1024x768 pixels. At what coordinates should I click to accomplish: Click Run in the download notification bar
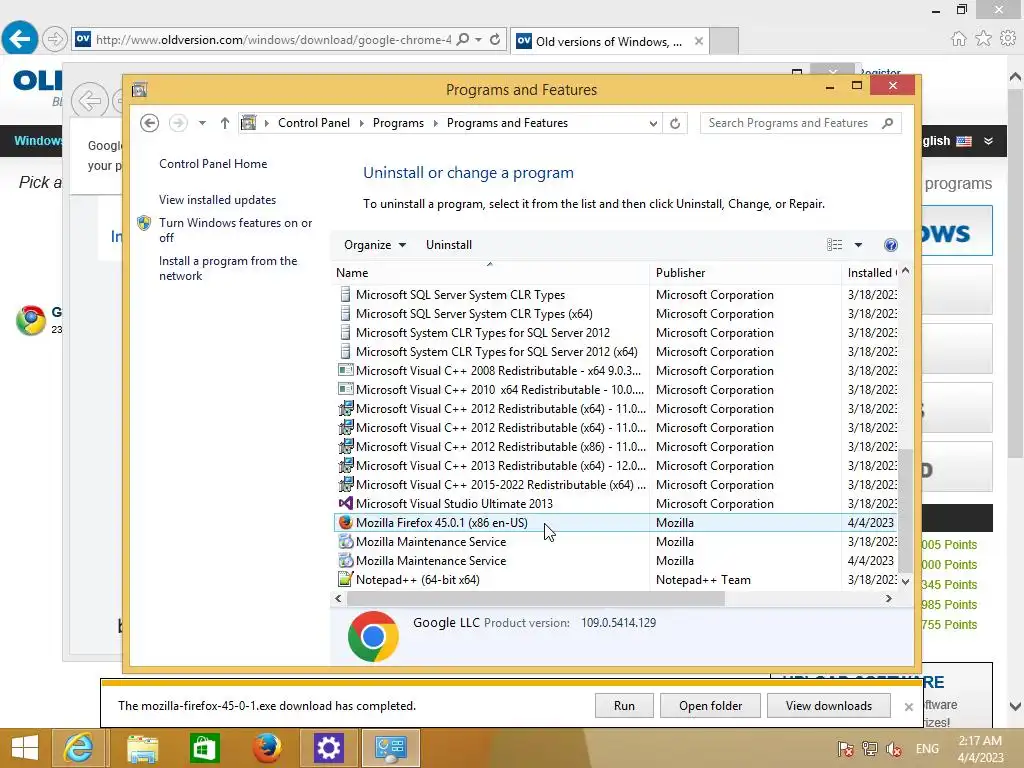point(624,705)
